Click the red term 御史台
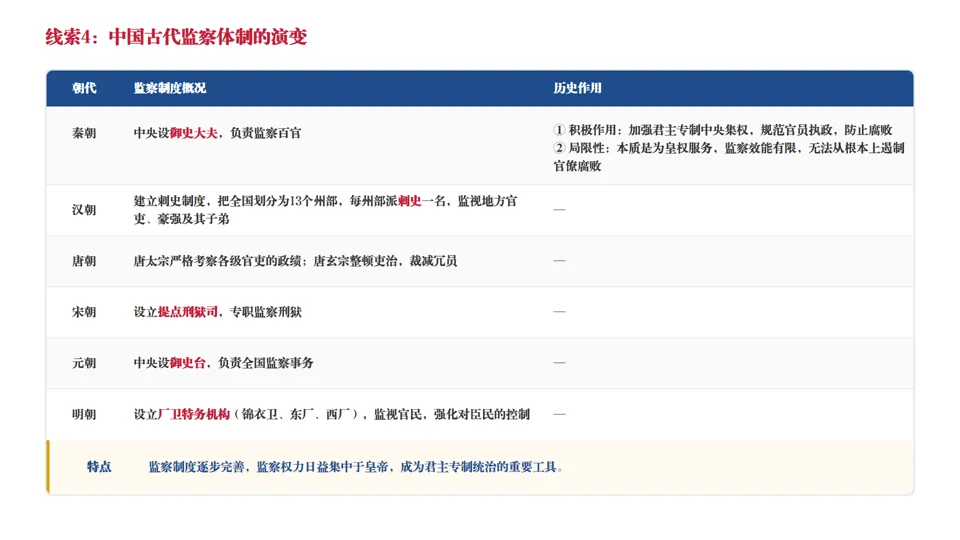This screenshot has width=960, height=540. 187,363
